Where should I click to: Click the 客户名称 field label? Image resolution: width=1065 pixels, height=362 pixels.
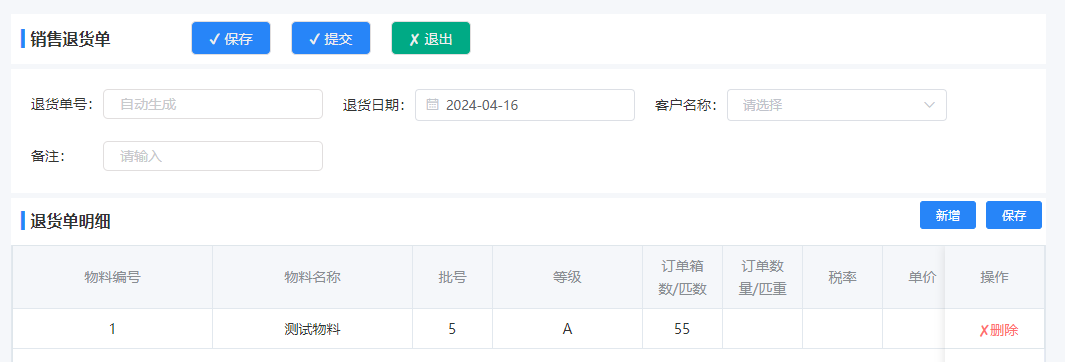tap(686, 105)
